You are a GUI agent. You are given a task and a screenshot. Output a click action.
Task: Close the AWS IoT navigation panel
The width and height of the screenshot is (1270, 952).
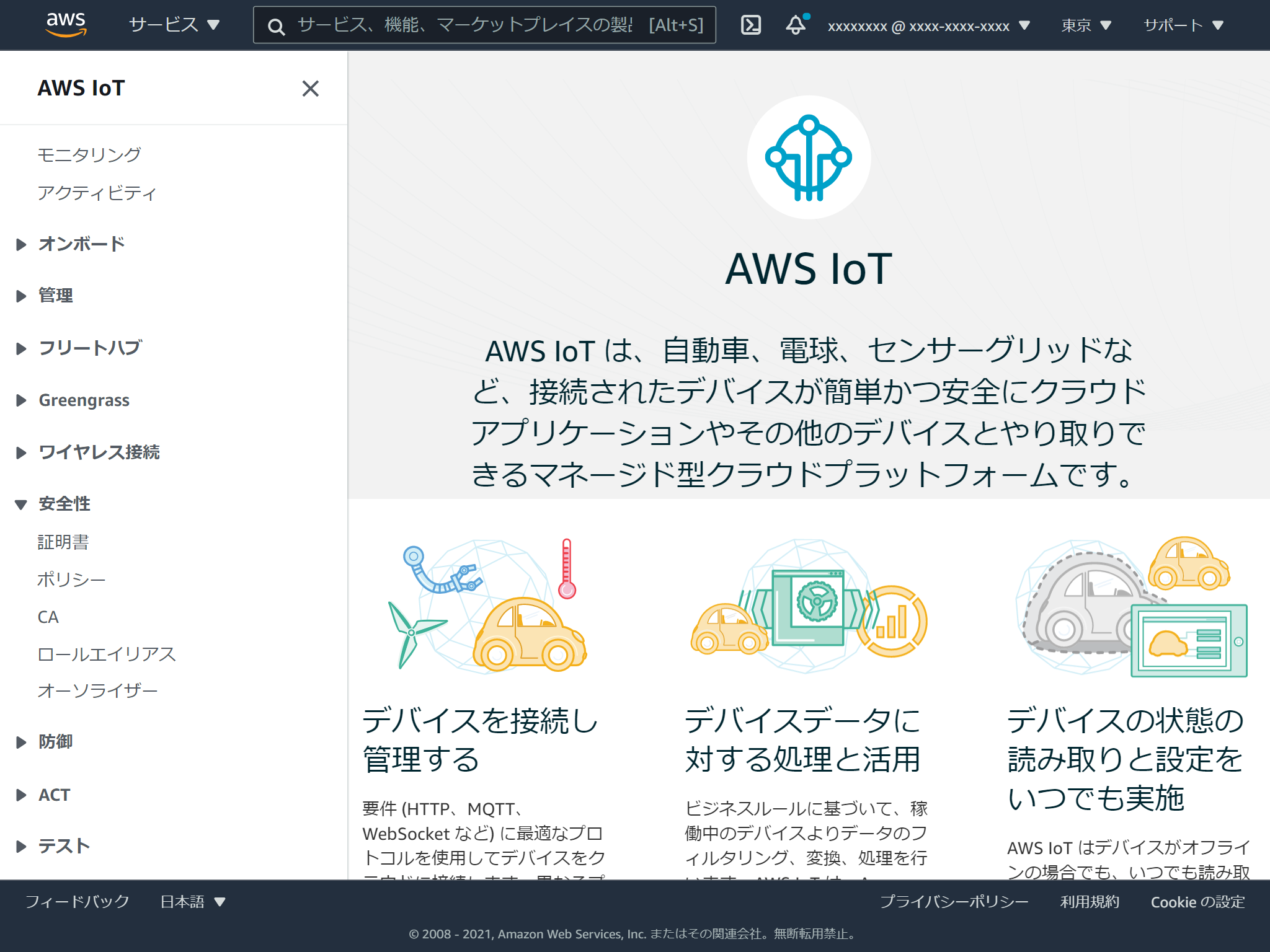(x=311, y=89)
